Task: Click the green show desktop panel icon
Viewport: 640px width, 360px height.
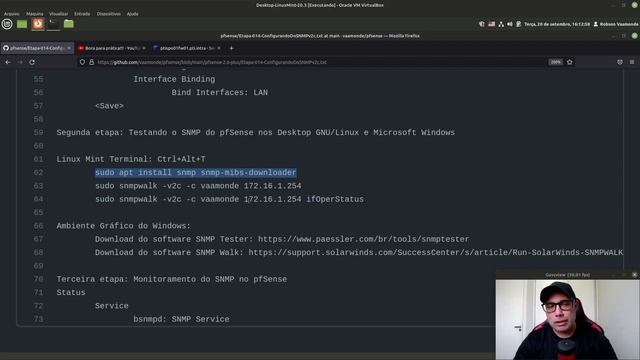Action: coord(22,24)
